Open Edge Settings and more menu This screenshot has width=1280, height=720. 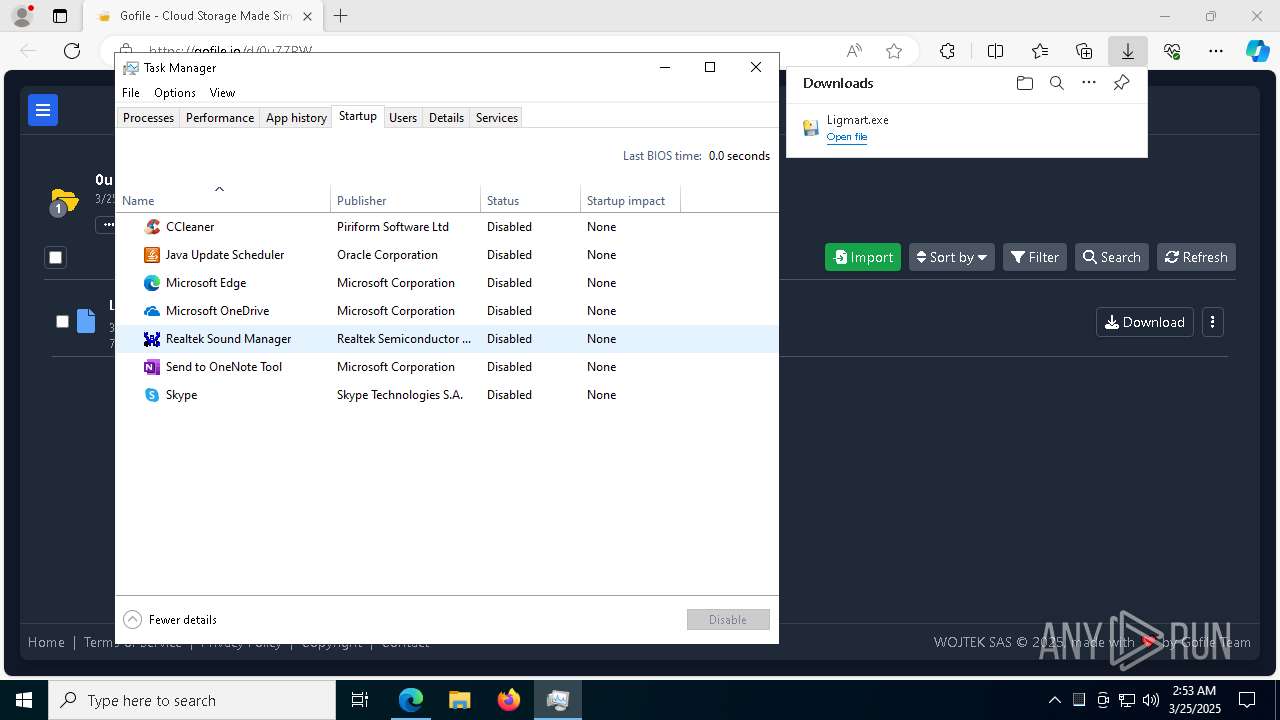(x=1215, y=51)
